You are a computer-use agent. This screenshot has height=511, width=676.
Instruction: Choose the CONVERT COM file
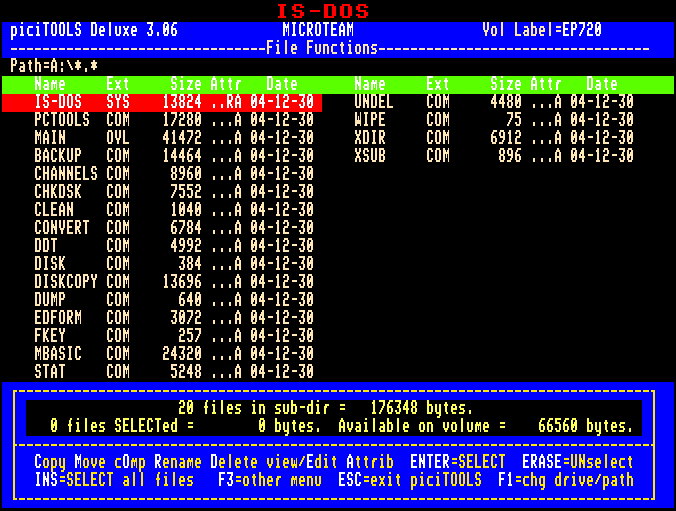pyautogui.click(x=174, y=228)
